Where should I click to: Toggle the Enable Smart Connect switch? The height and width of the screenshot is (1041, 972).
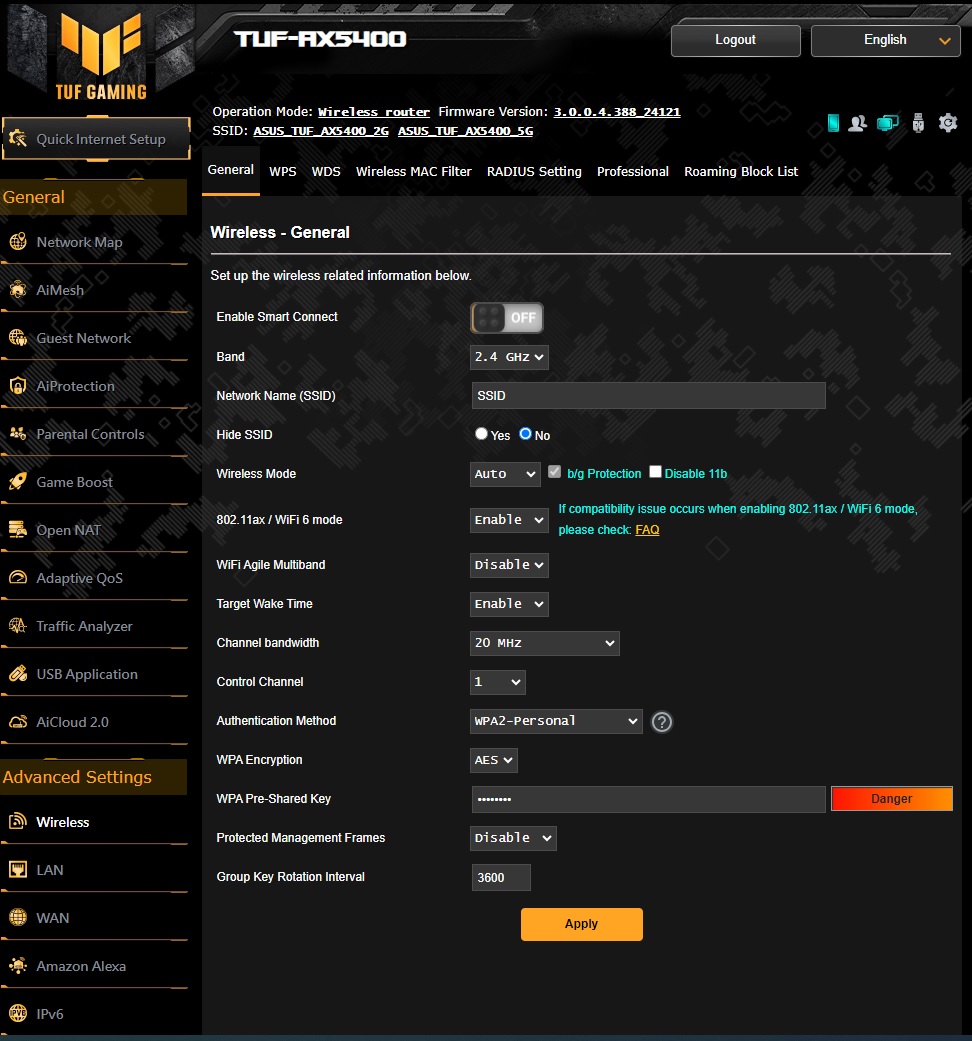(507, 318)
